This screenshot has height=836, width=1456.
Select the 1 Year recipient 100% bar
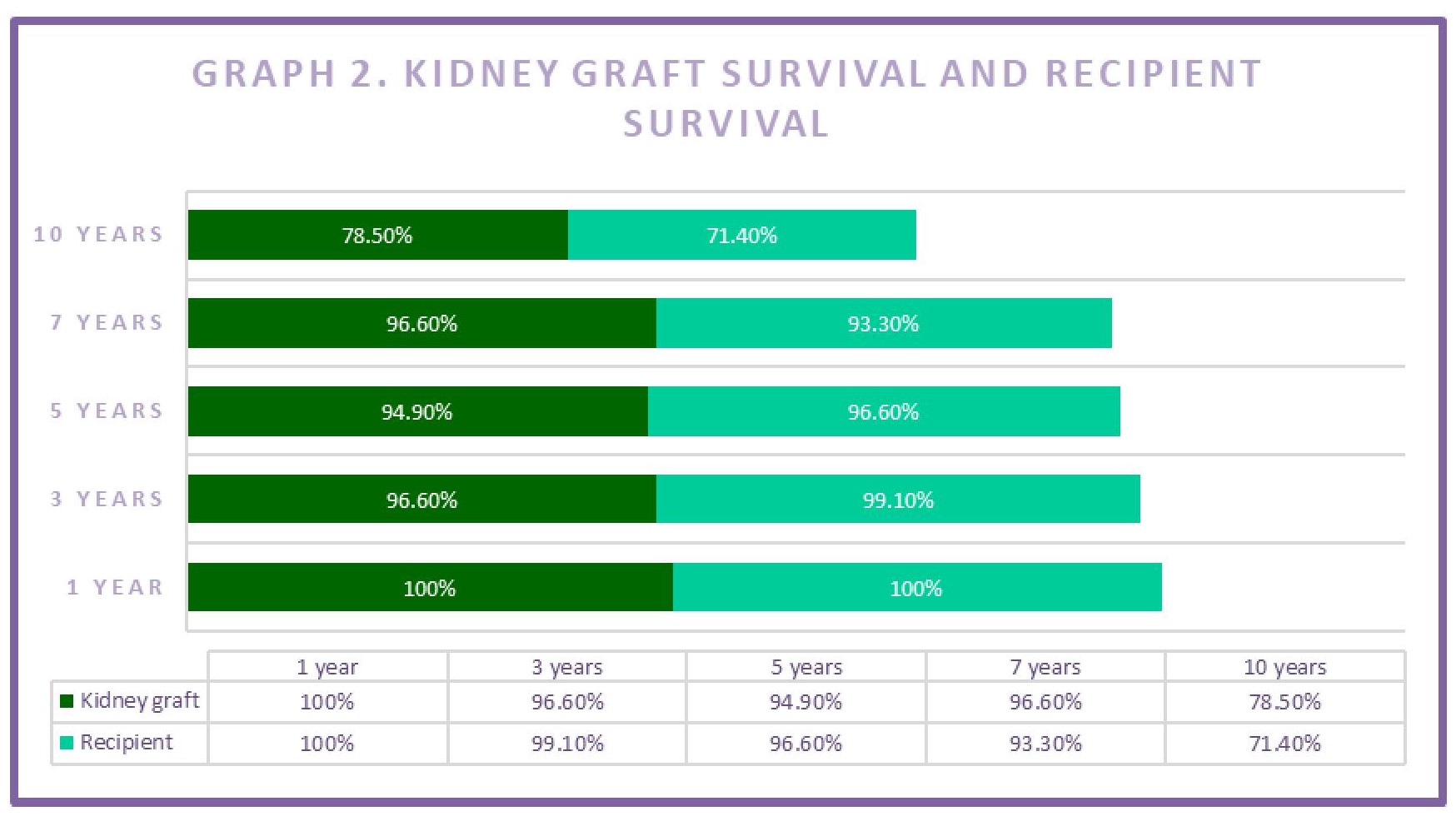click(916, 588)
